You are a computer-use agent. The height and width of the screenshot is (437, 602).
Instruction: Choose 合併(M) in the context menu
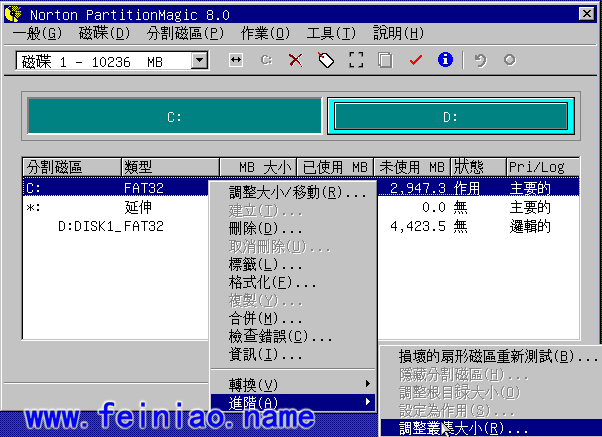click(293, 318)
